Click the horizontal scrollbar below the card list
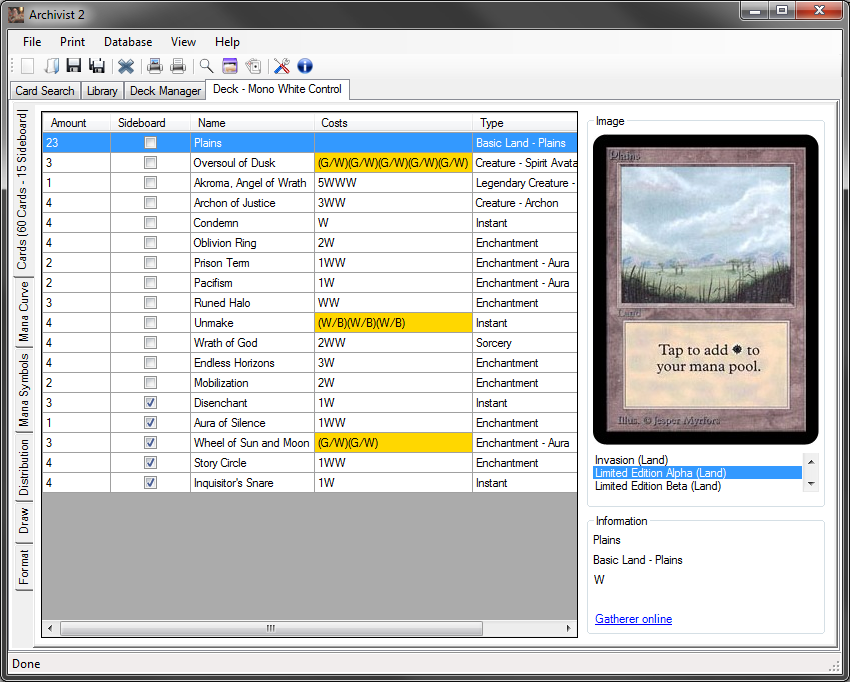 270,628
